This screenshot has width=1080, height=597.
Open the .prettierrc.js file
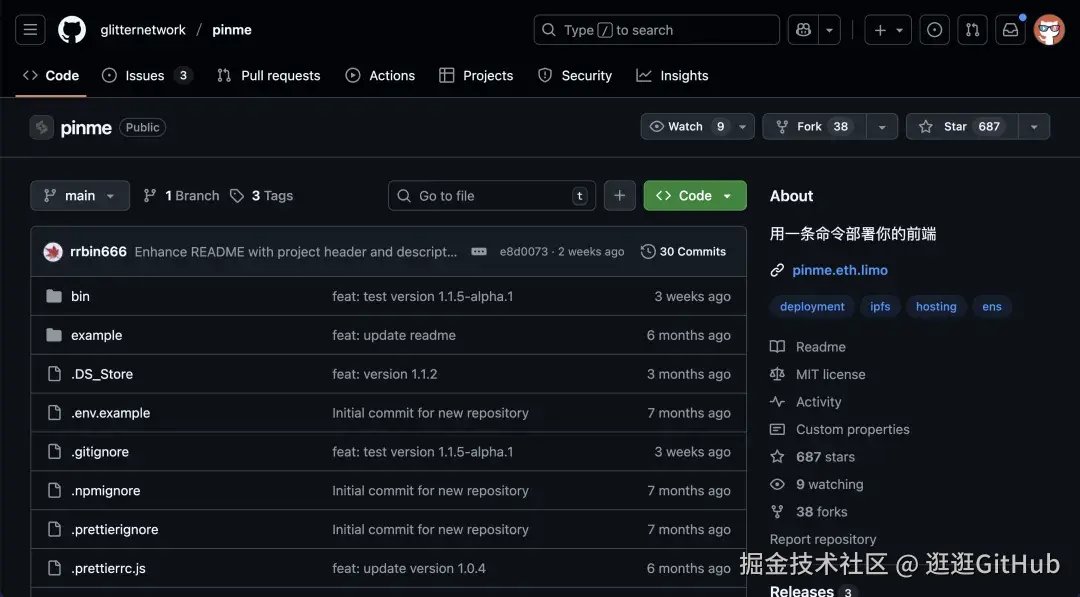pos(108,569)
